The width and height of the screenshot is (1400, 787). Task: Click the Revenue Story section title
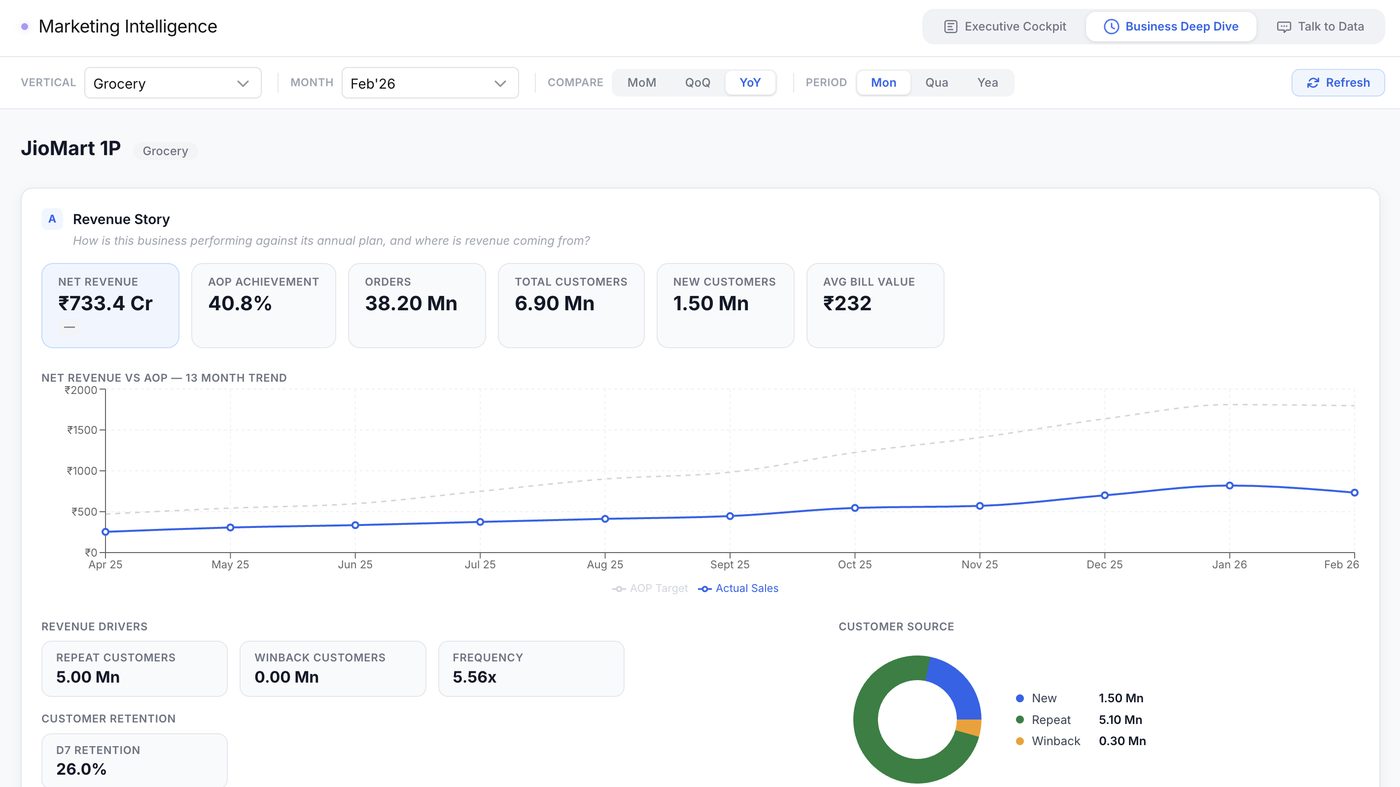121,219
